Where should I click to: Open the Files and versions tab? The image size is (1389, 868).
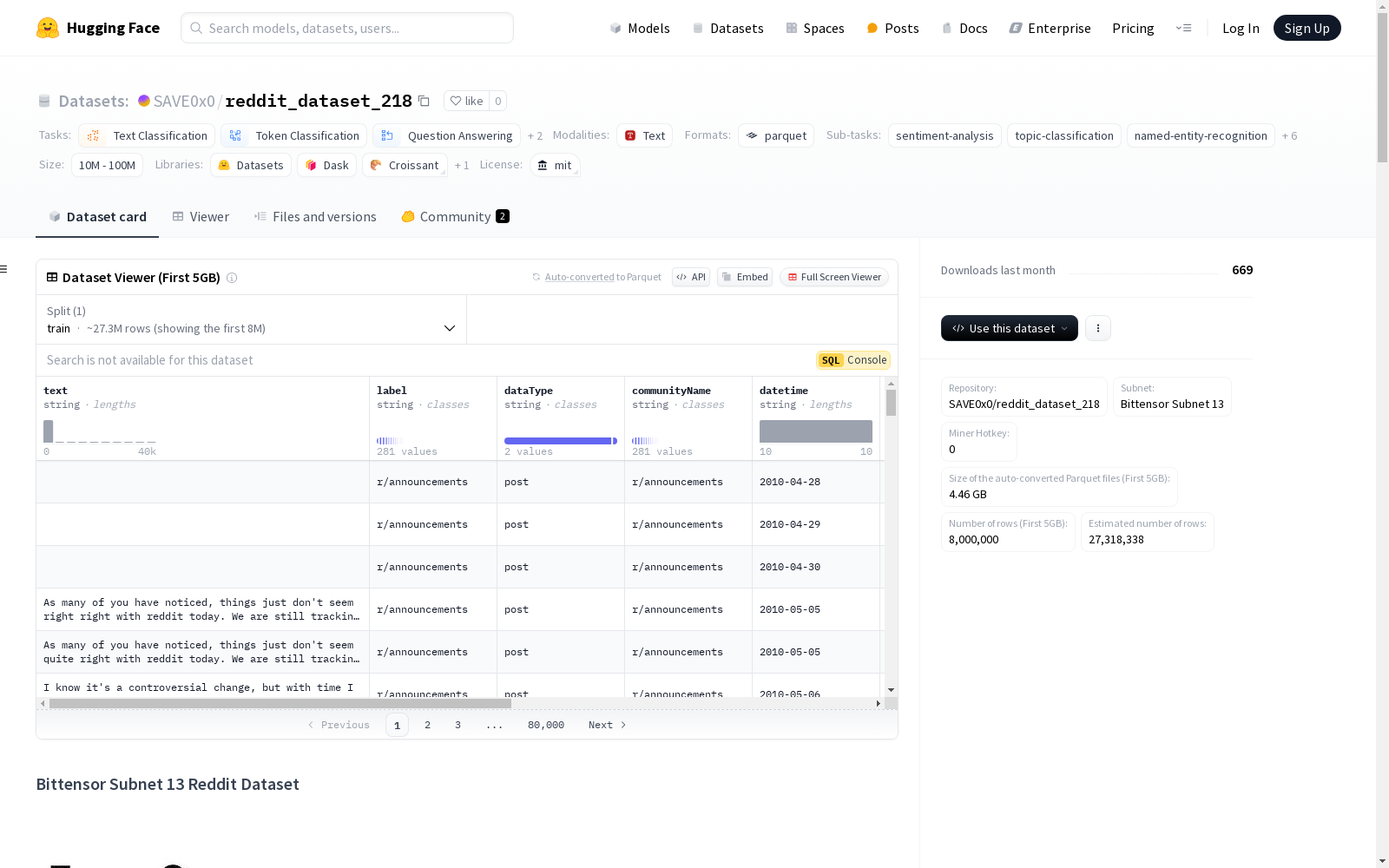point(315,217)
